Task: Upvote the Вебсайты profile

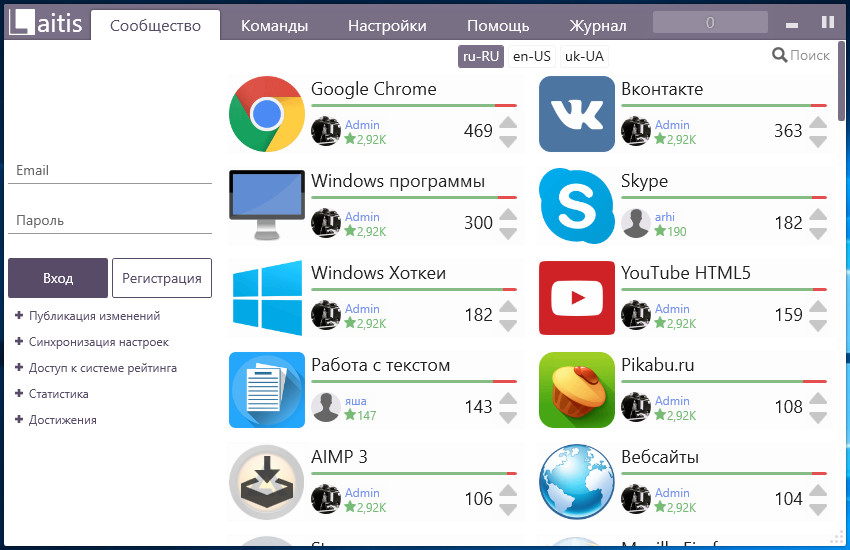Action: [818, 491]
